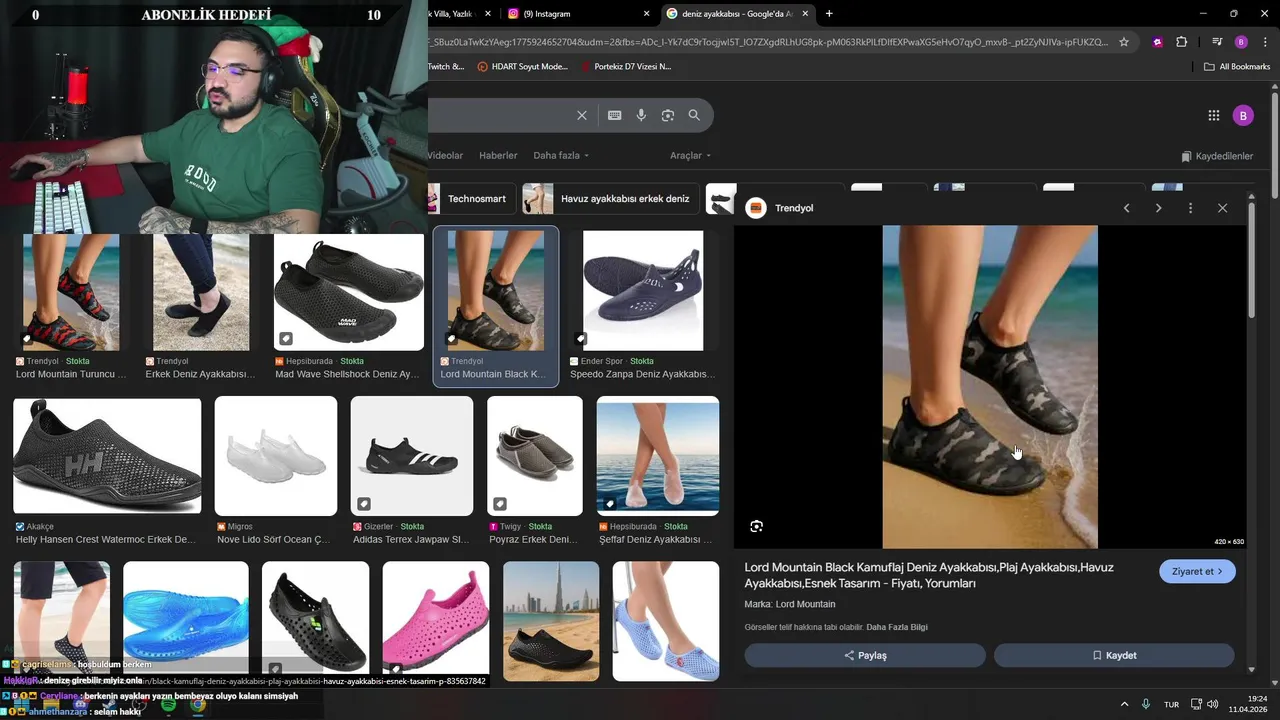Open Chrome profile B in toolbar
This screenshot has width=1280, height=720.
(x=1241, y=42)
